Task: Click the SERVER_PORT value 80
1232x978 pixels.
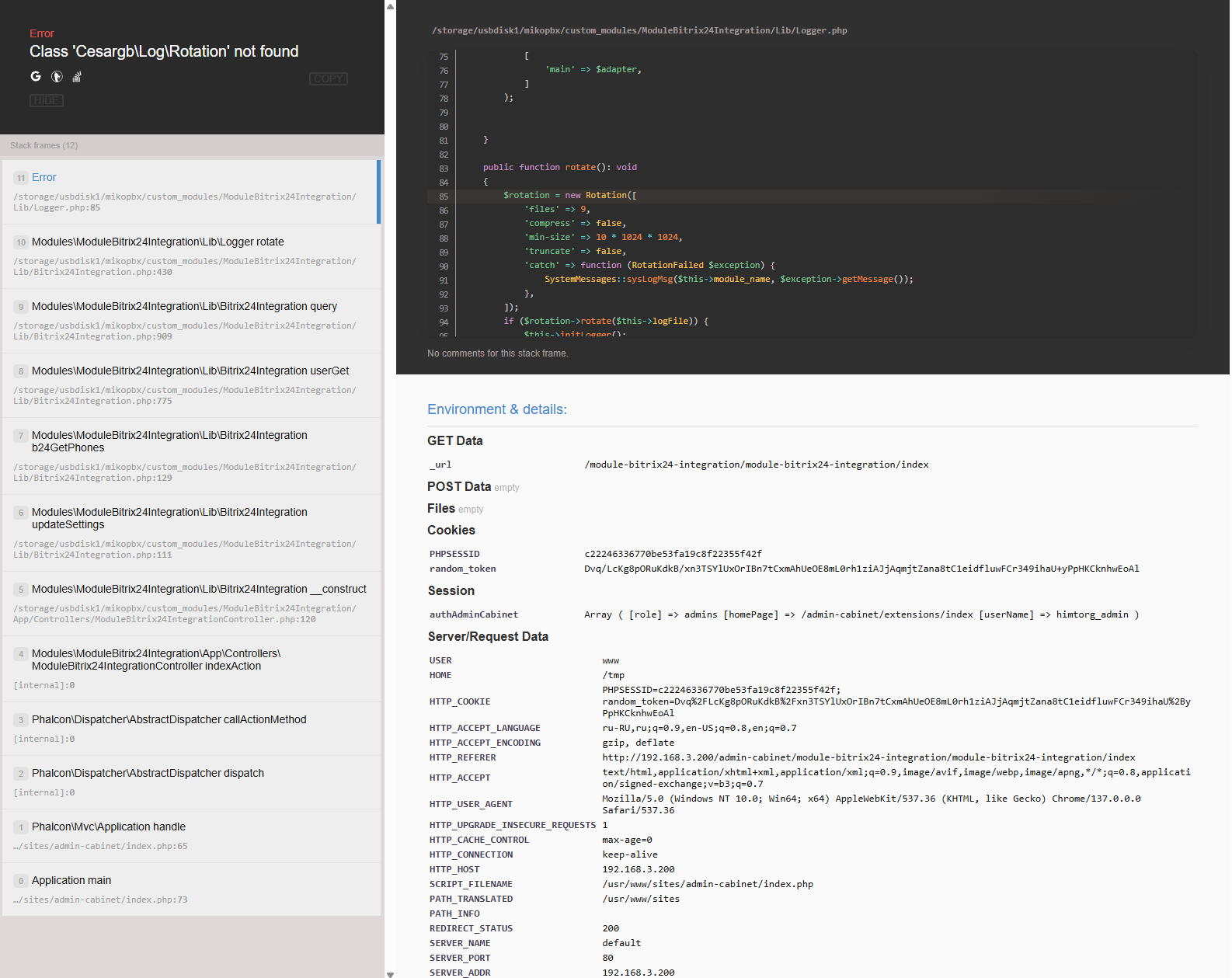Action: coord(607,958)
